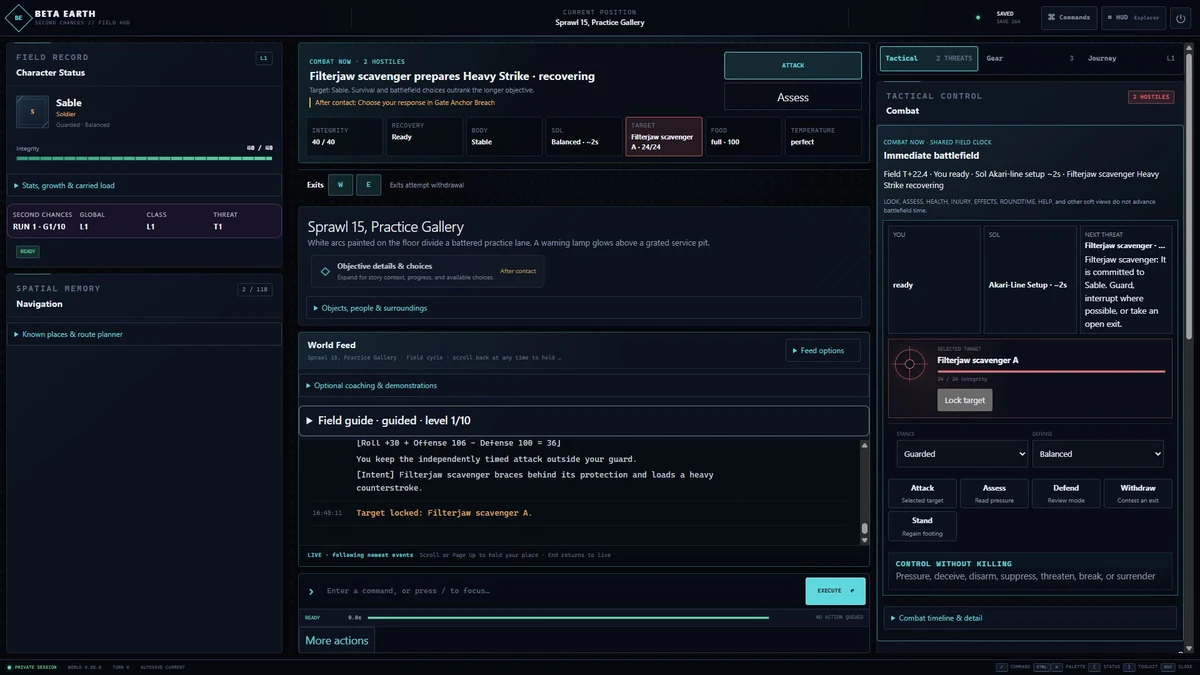Image resolution: width=1200 pixels, height=675 pixels.
Task: Click the large ATTACK button in the combat banner
Action: 793,65
